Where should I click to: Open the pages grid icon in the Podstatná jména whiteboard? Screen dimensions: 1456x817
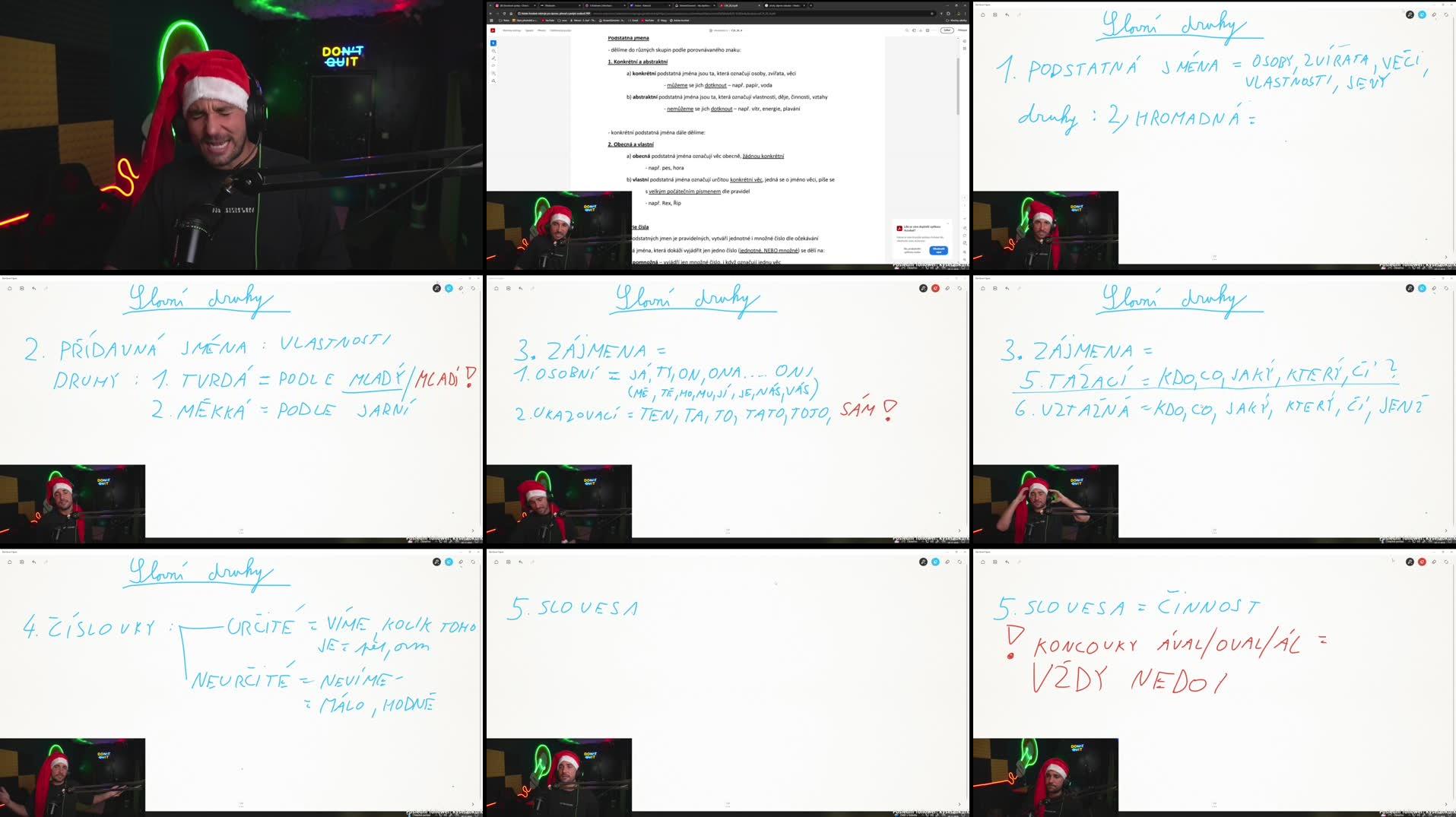coord(995,14)
